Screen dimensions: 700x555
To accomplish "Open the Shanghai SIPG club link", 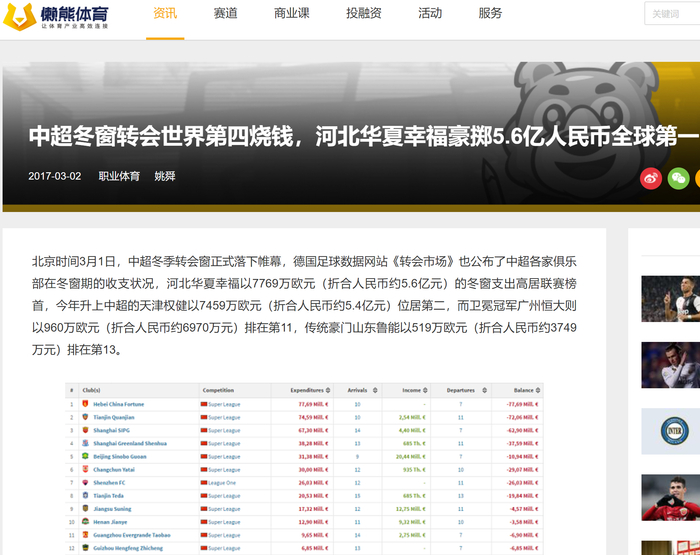I will coord(112,430).
